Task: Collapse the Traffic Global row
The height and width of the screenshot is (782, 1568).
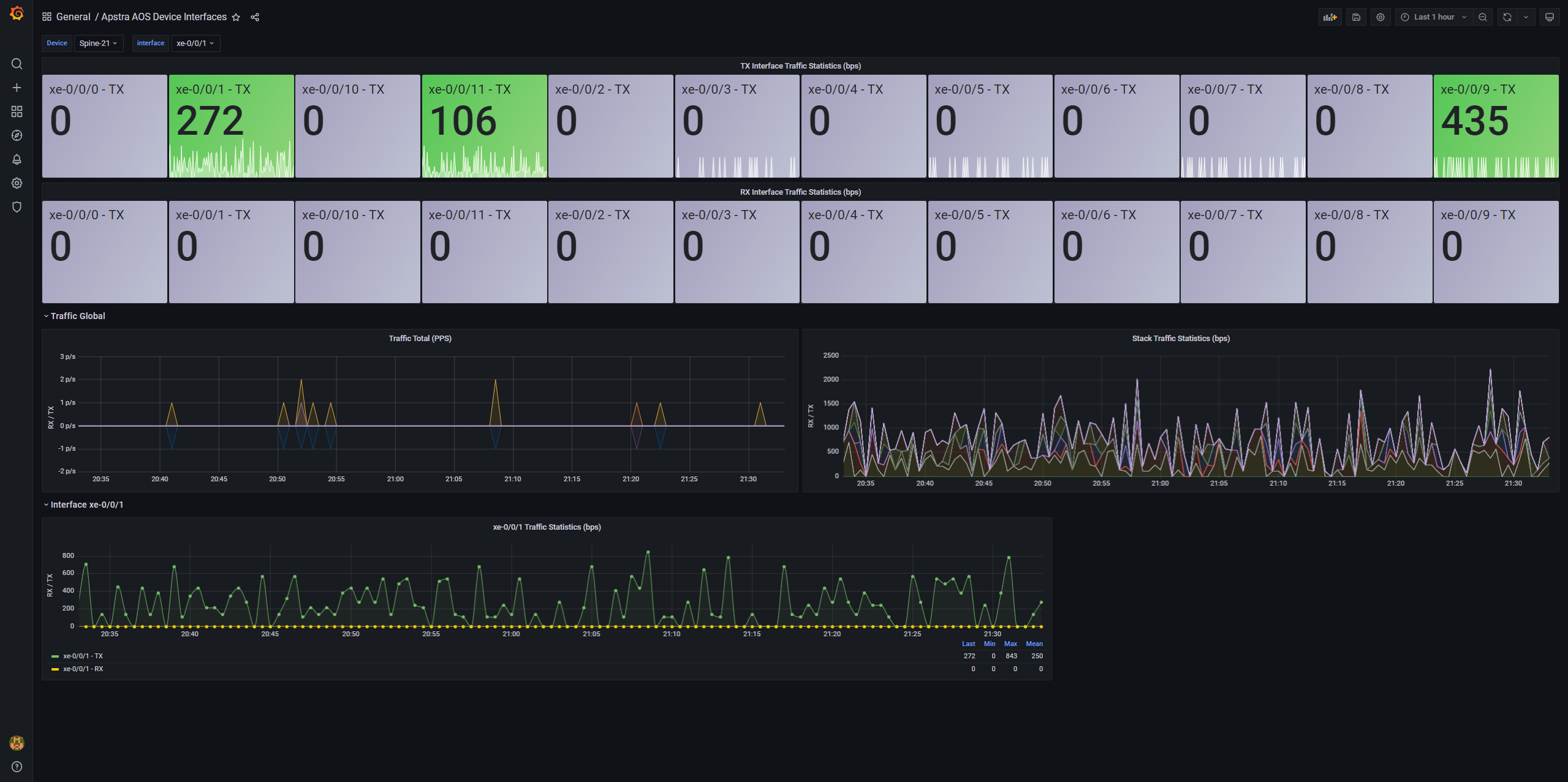Action: 77,316
